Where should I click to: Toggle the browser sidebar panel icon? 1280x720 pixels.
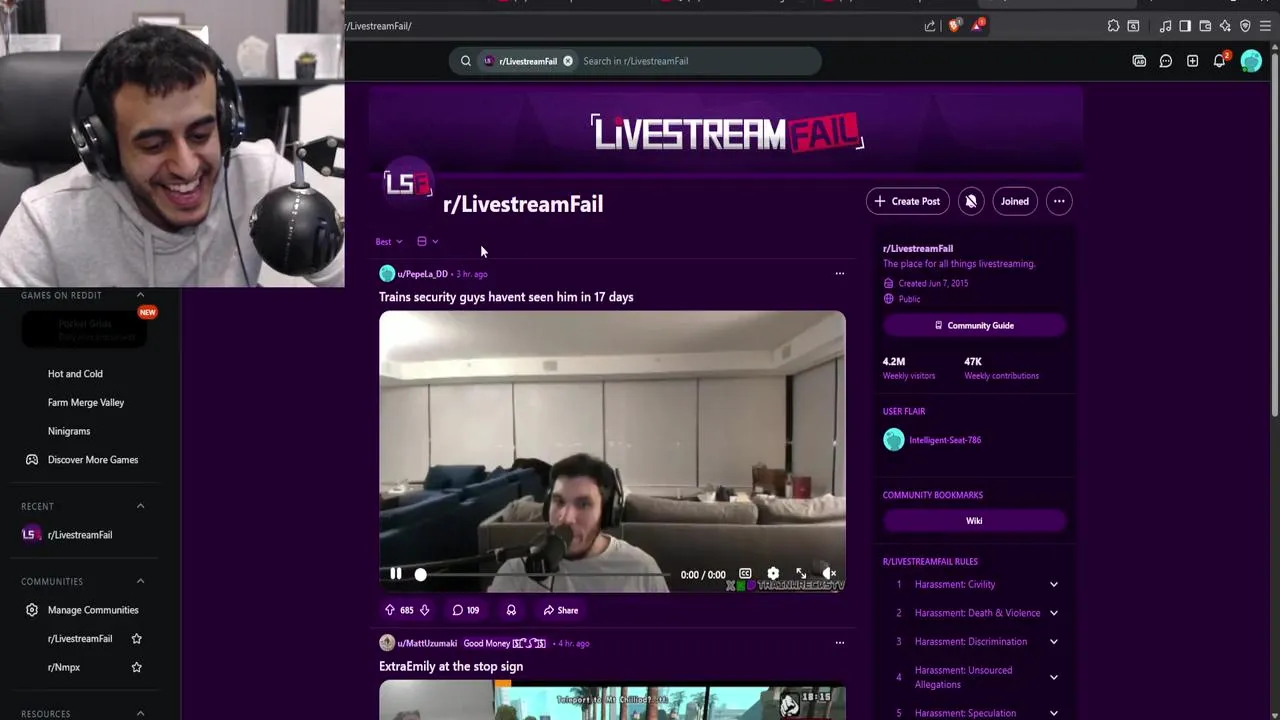coord(1185,26)
